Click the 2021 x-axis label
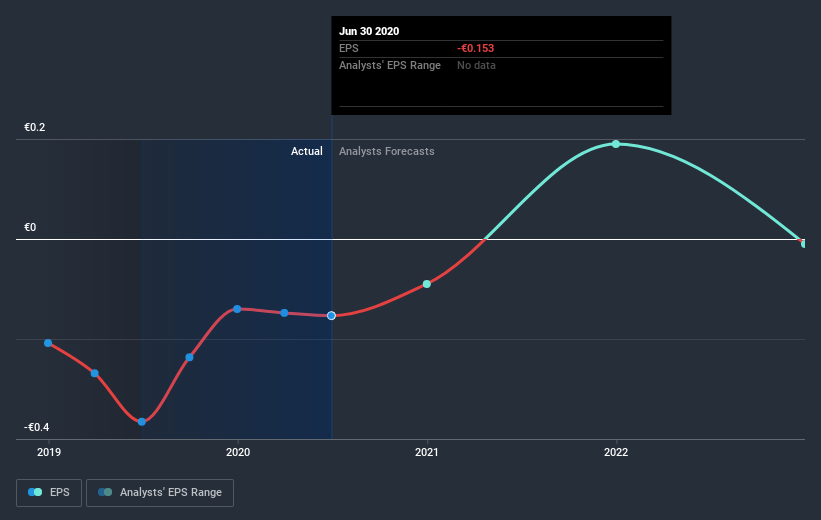 click(x=427, y=452)
